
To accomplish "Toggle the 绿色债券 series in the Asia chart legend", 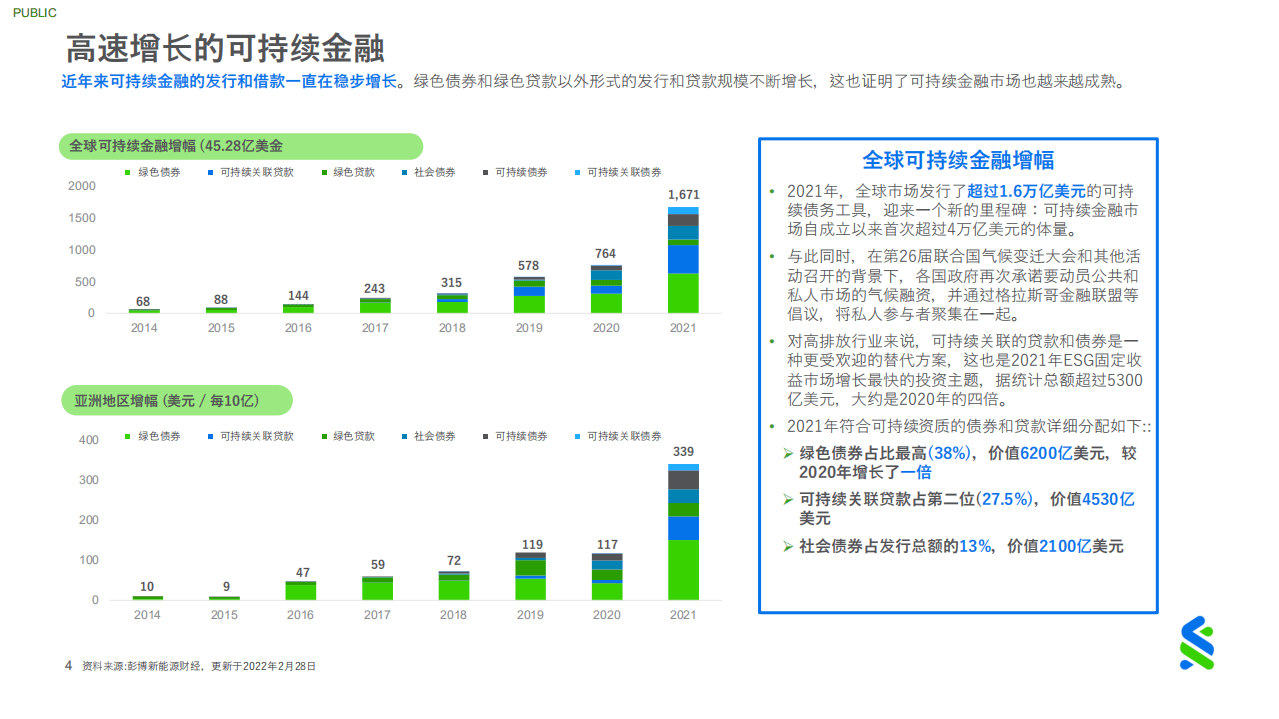I will (127, 437).
